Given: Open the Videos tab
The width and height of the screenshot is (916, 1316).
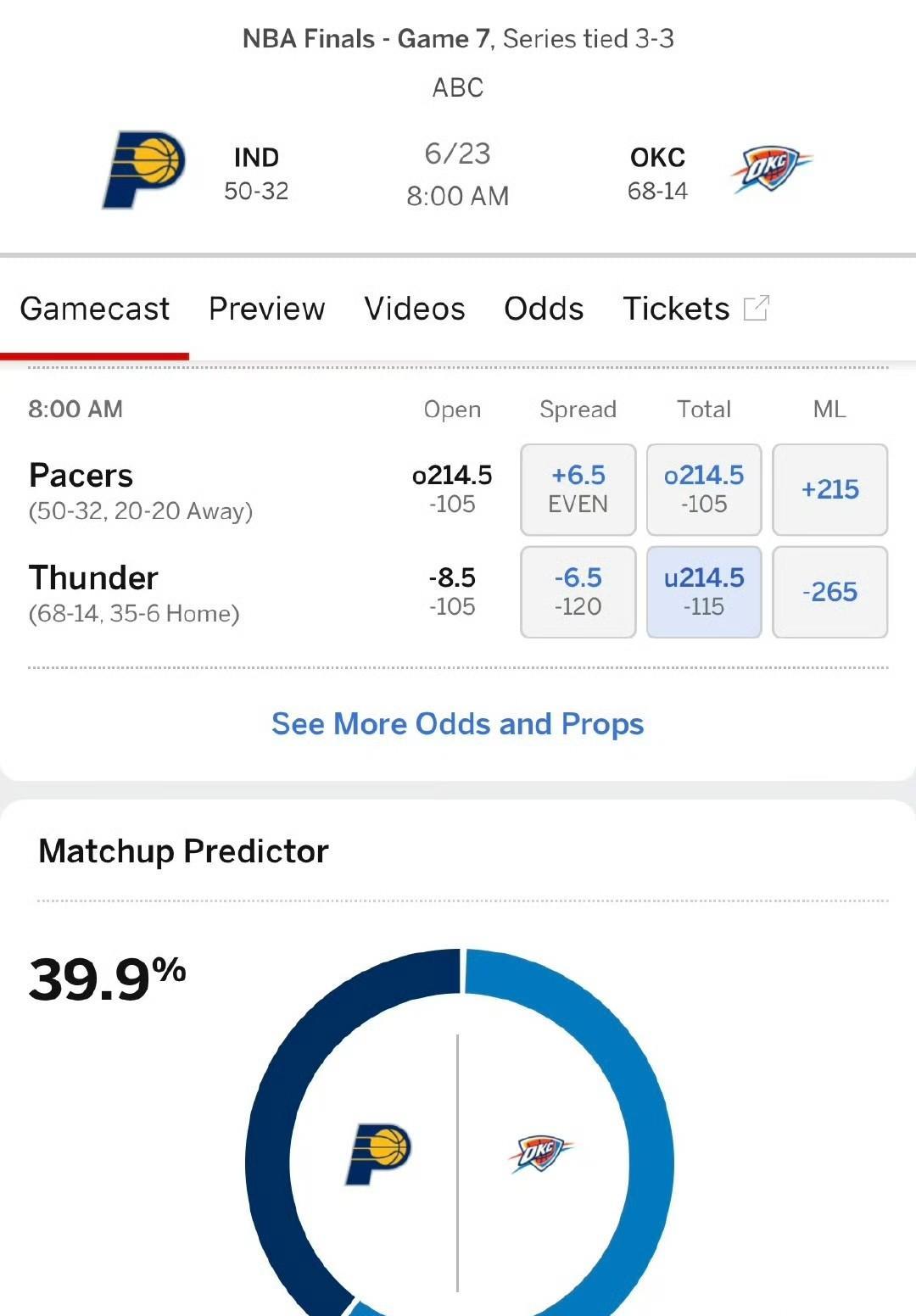Looking at the screenshot, I should point(415,309).
